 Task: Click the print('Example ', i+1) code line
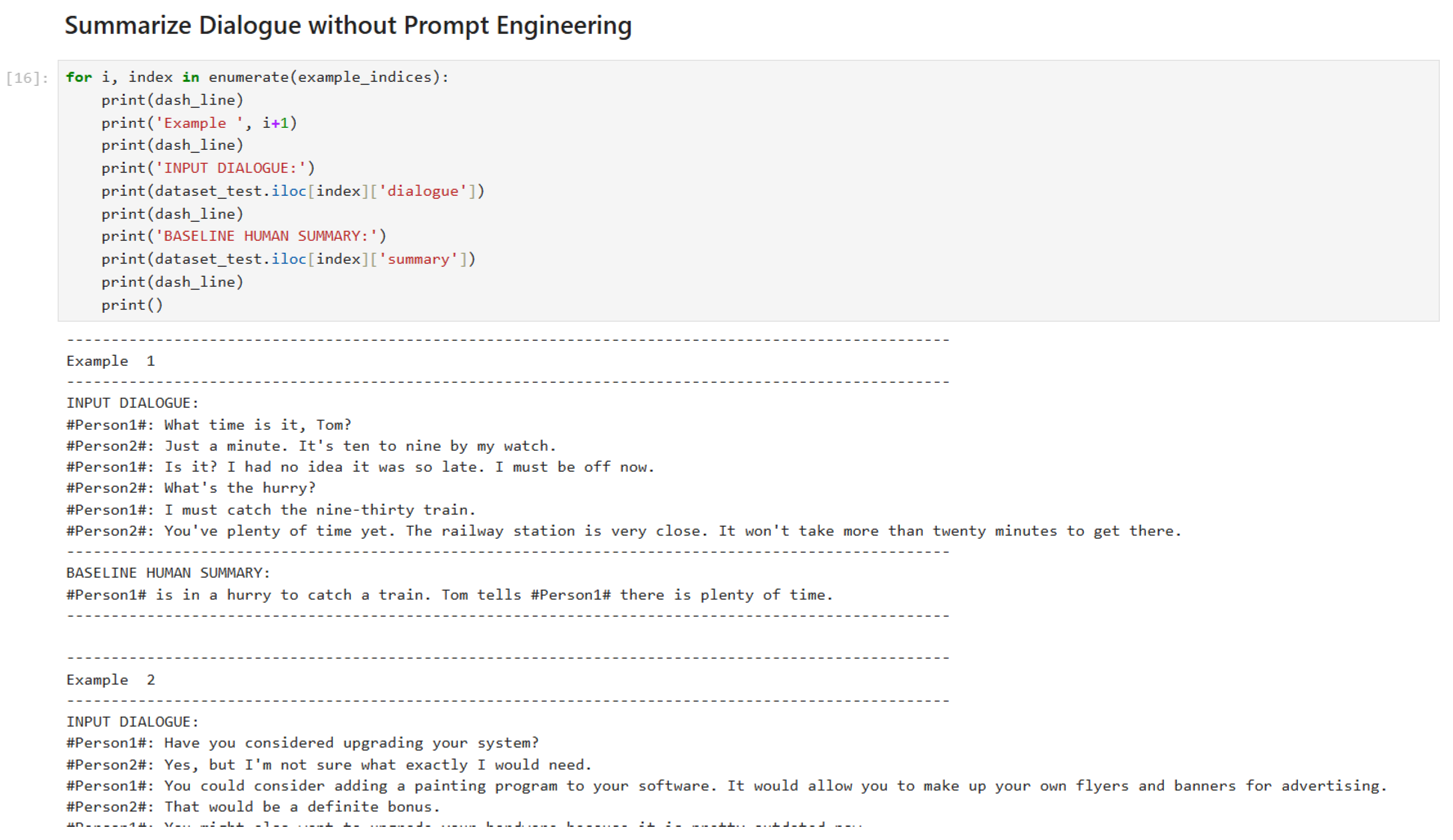tap(199, 123)
